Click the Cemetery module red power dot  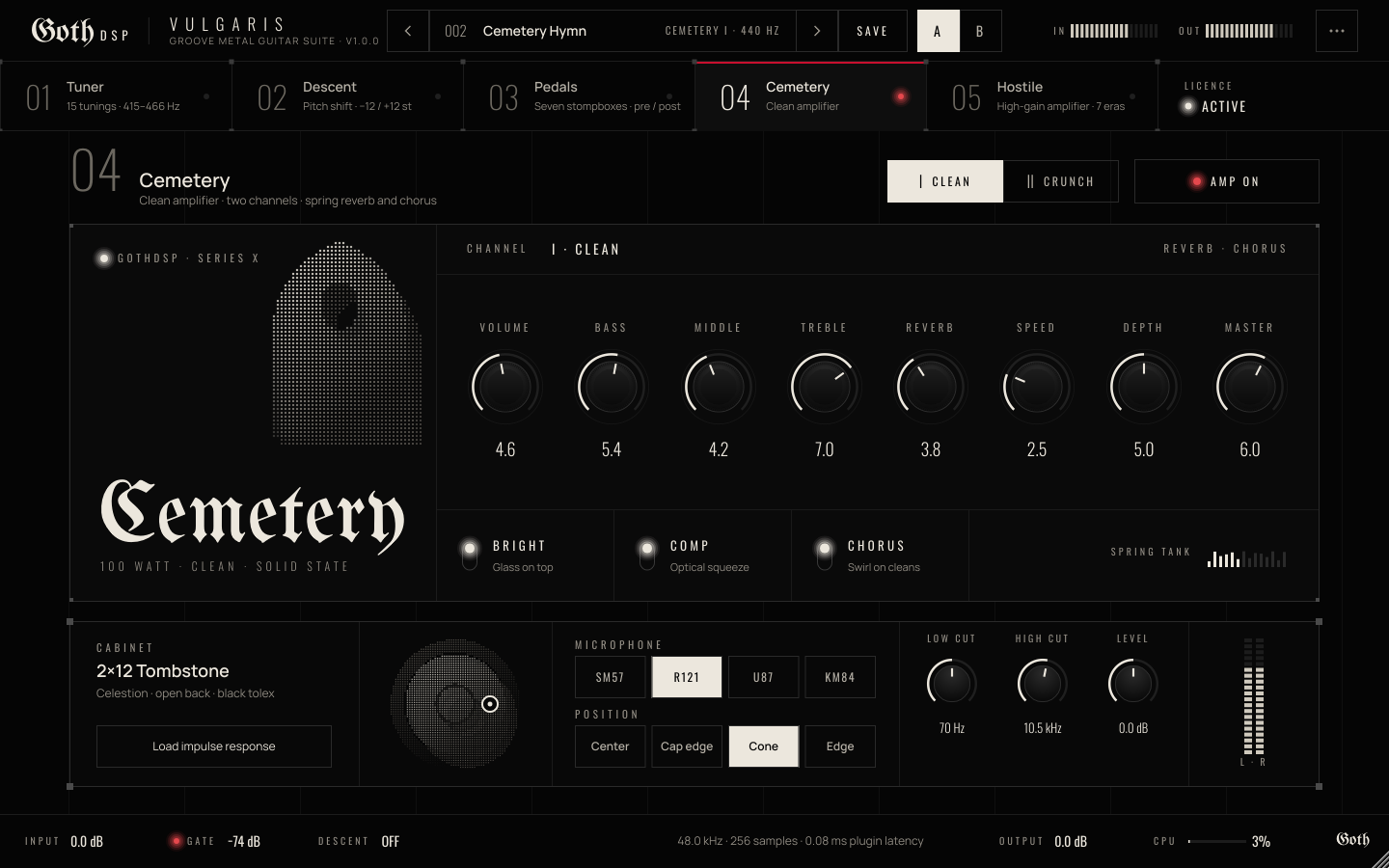pos(901,96)
